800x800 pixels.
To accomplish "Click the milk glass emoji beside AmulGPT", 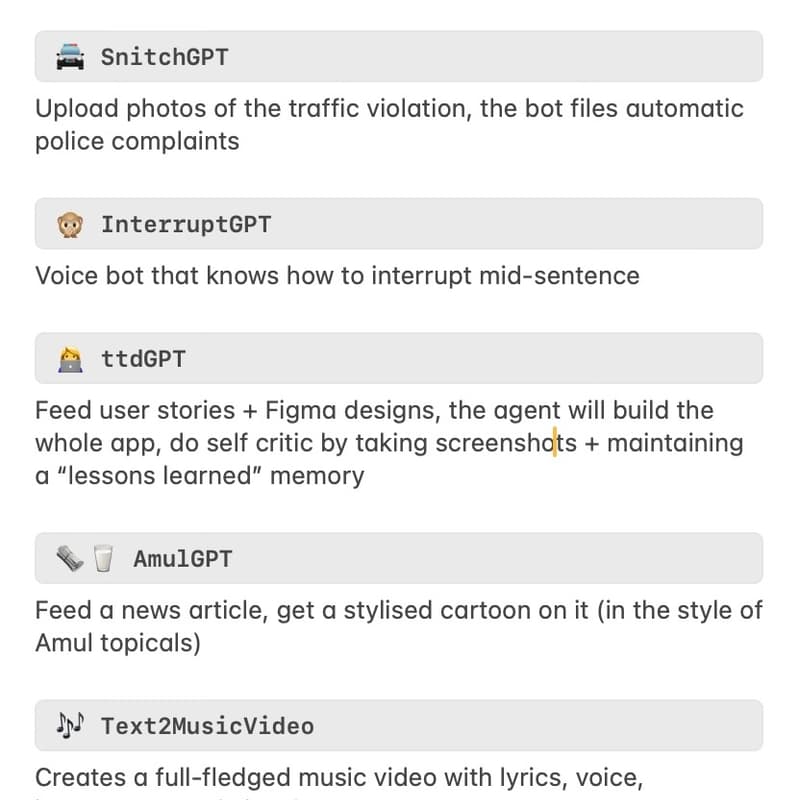I will click(x=103, y=559).
